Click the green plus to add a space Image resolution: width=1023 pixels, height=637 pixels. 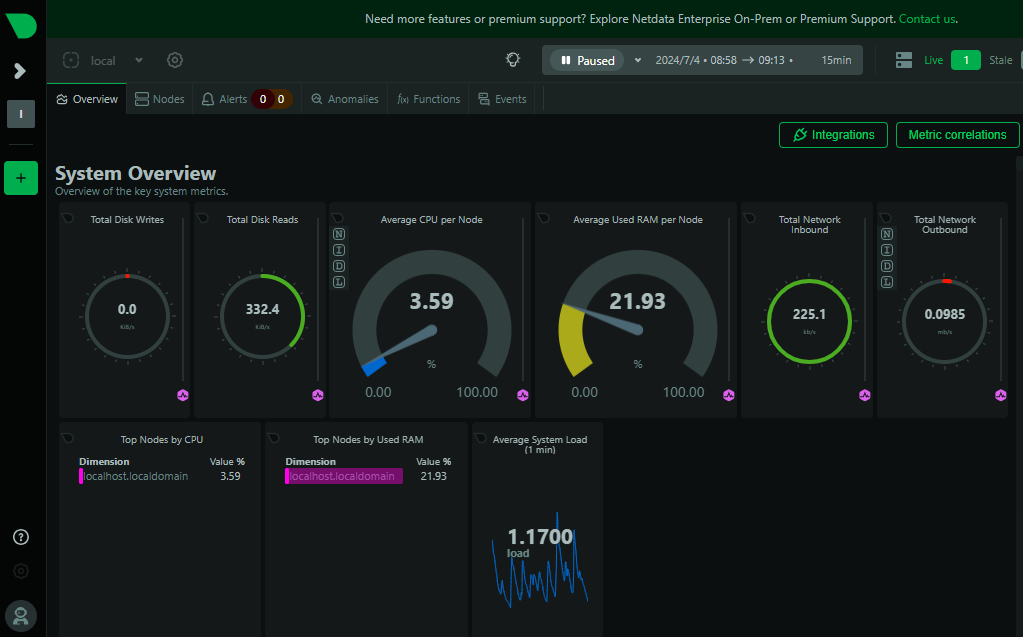21,178
